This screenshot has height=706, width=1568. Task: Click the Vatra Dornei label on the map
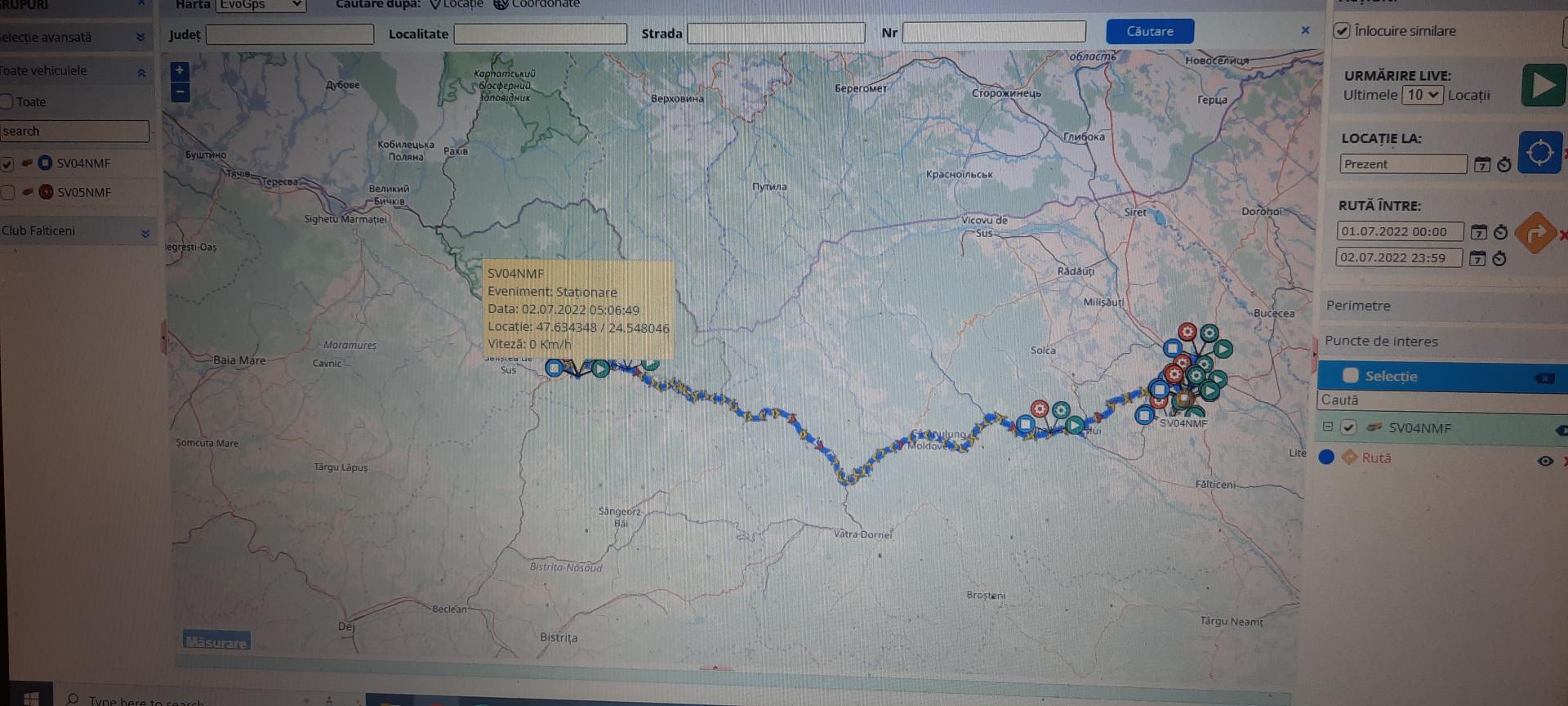pos(862,534)
